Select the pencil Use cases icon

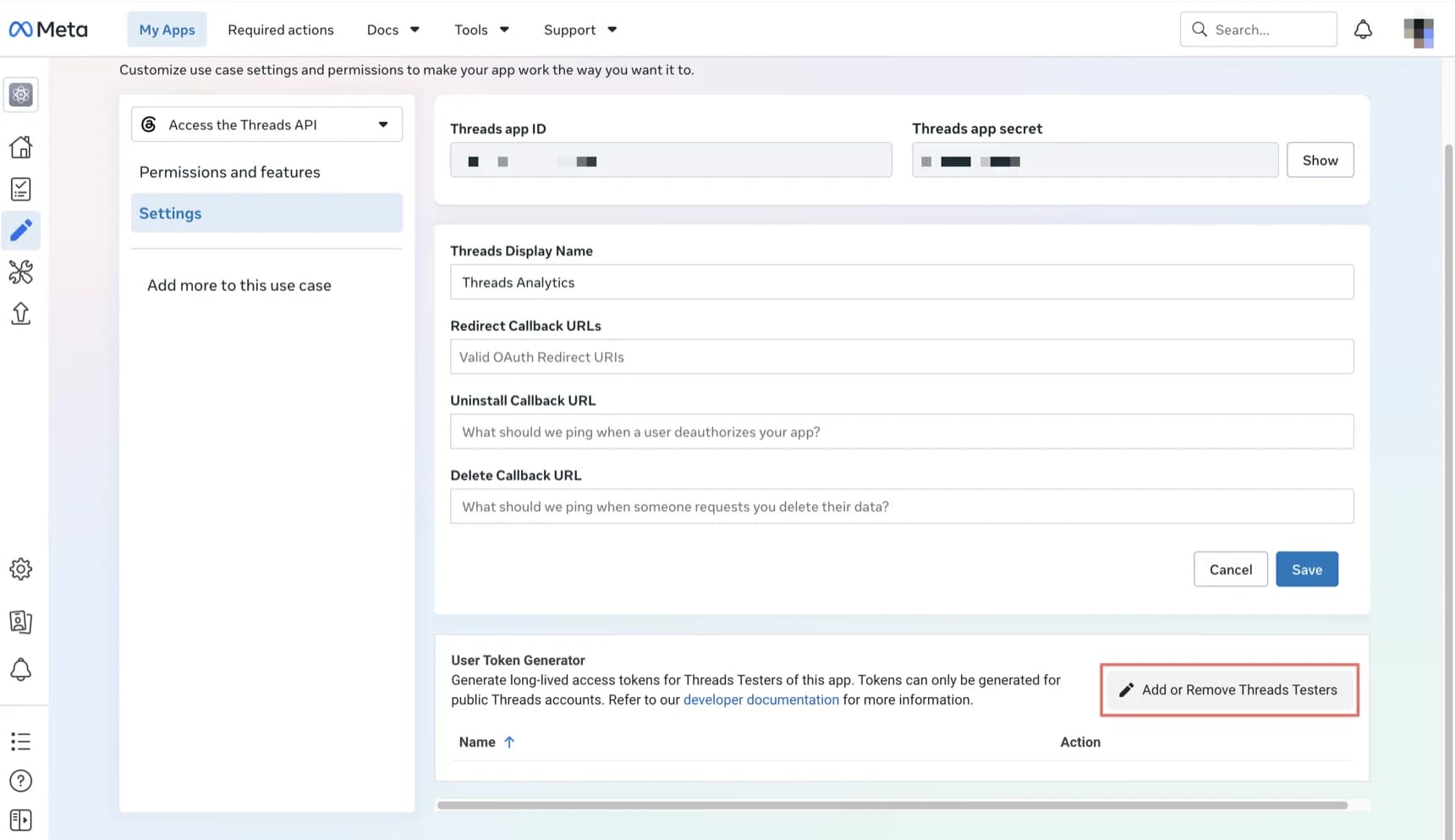21,230
